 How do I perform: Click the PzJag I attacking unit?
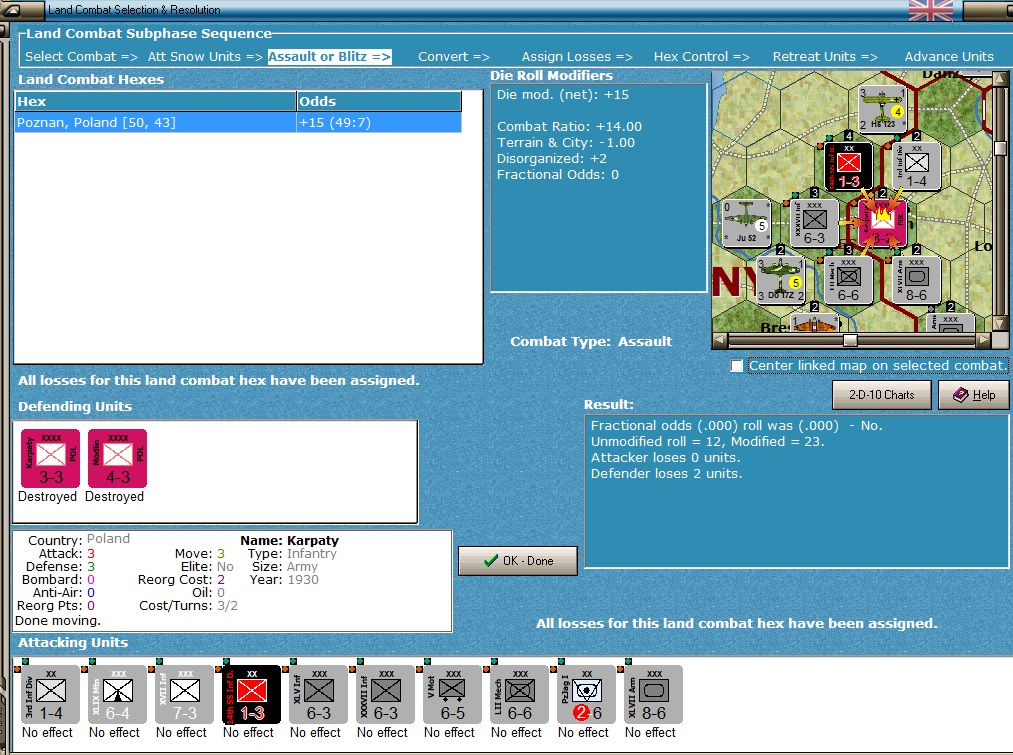point(586,695)
